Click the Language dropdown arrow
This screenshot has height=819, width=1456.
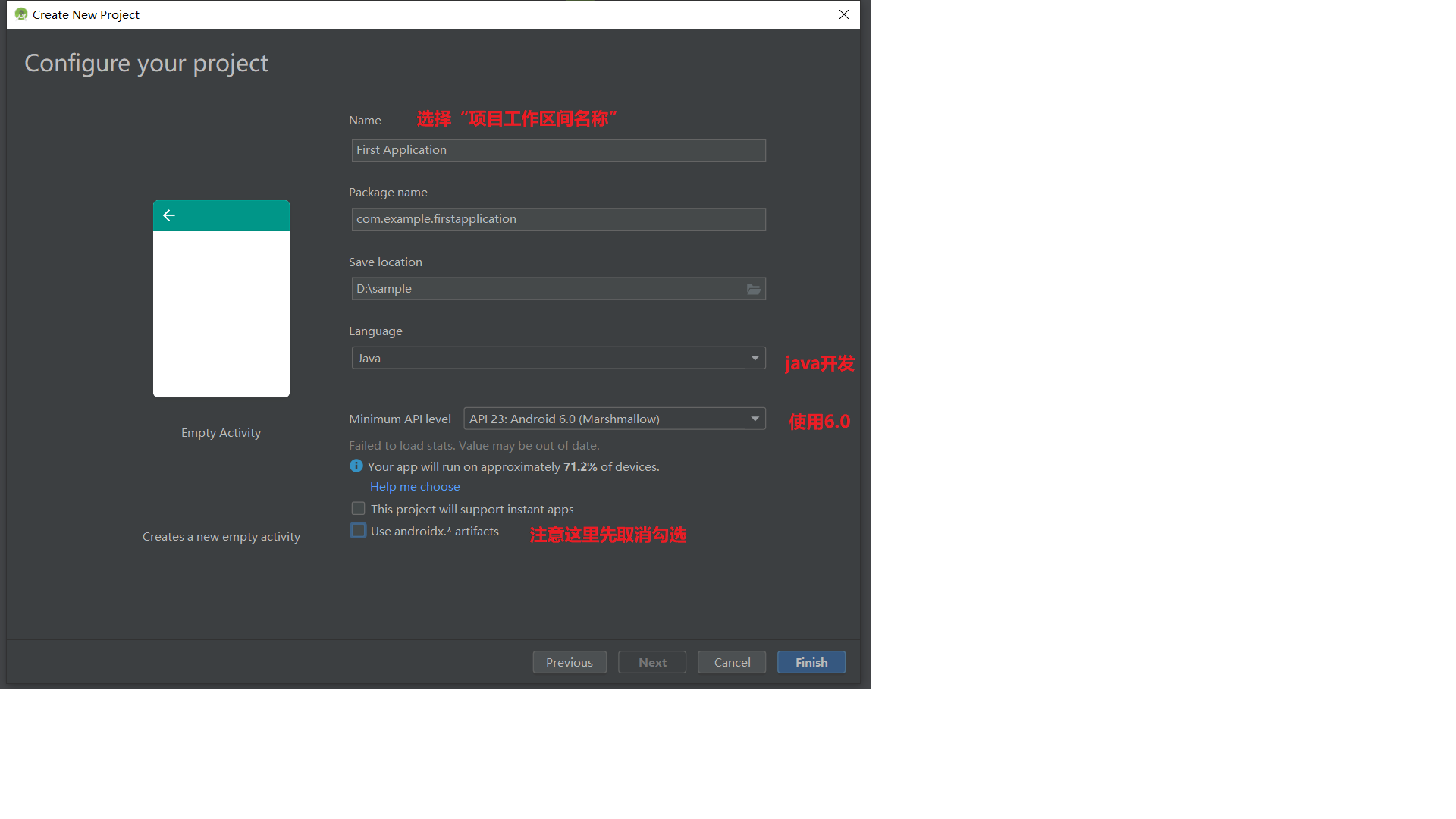coord(755,358)
